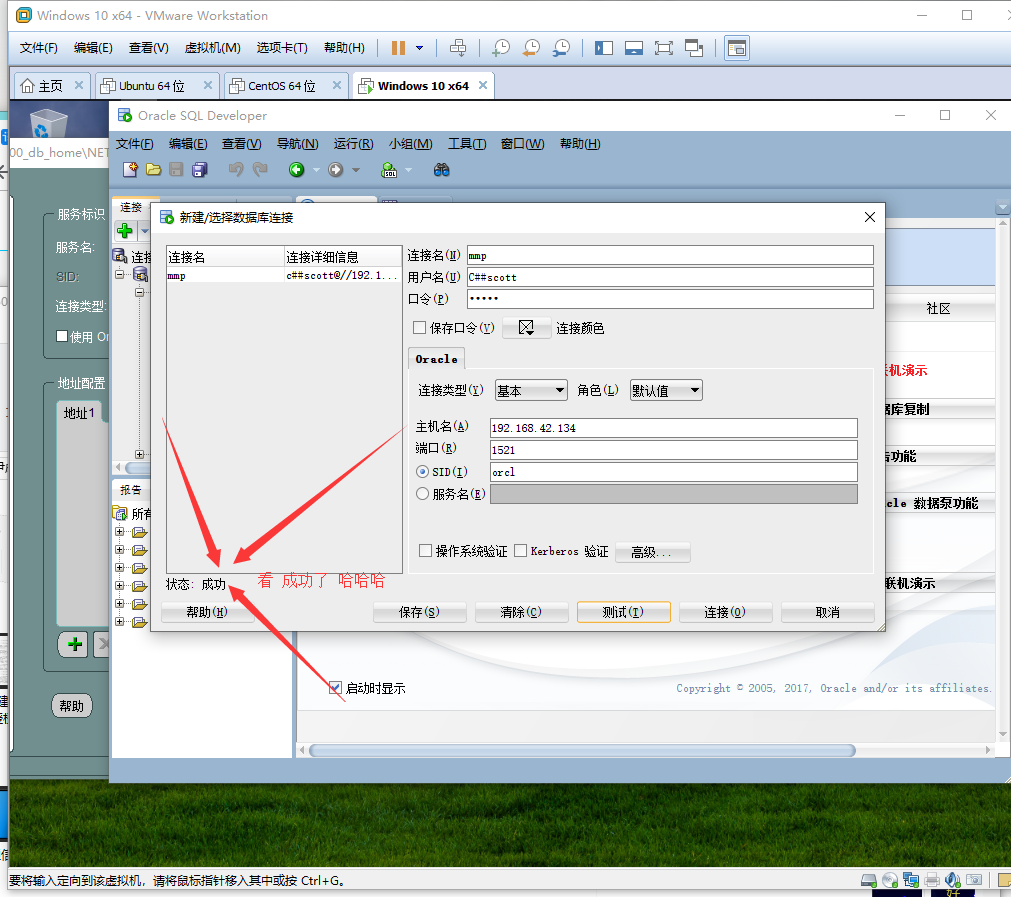Click the VMware pause virtual machine icon
The height and width of the screenshot is (897, 1011).
[x=398, y=48]
